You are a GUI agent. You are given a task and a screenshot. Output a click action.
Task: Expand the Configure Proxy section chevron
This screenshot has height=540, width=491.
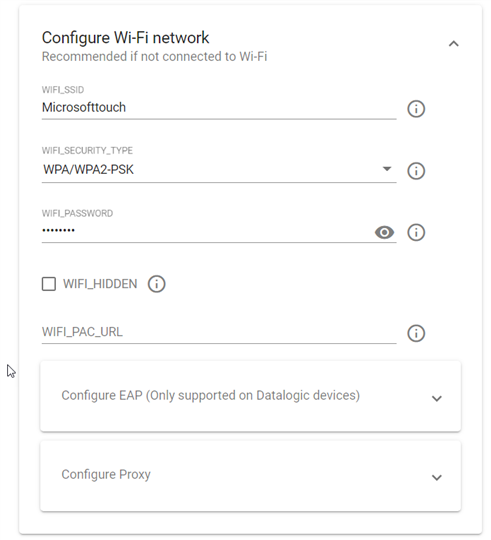(437, 477)
